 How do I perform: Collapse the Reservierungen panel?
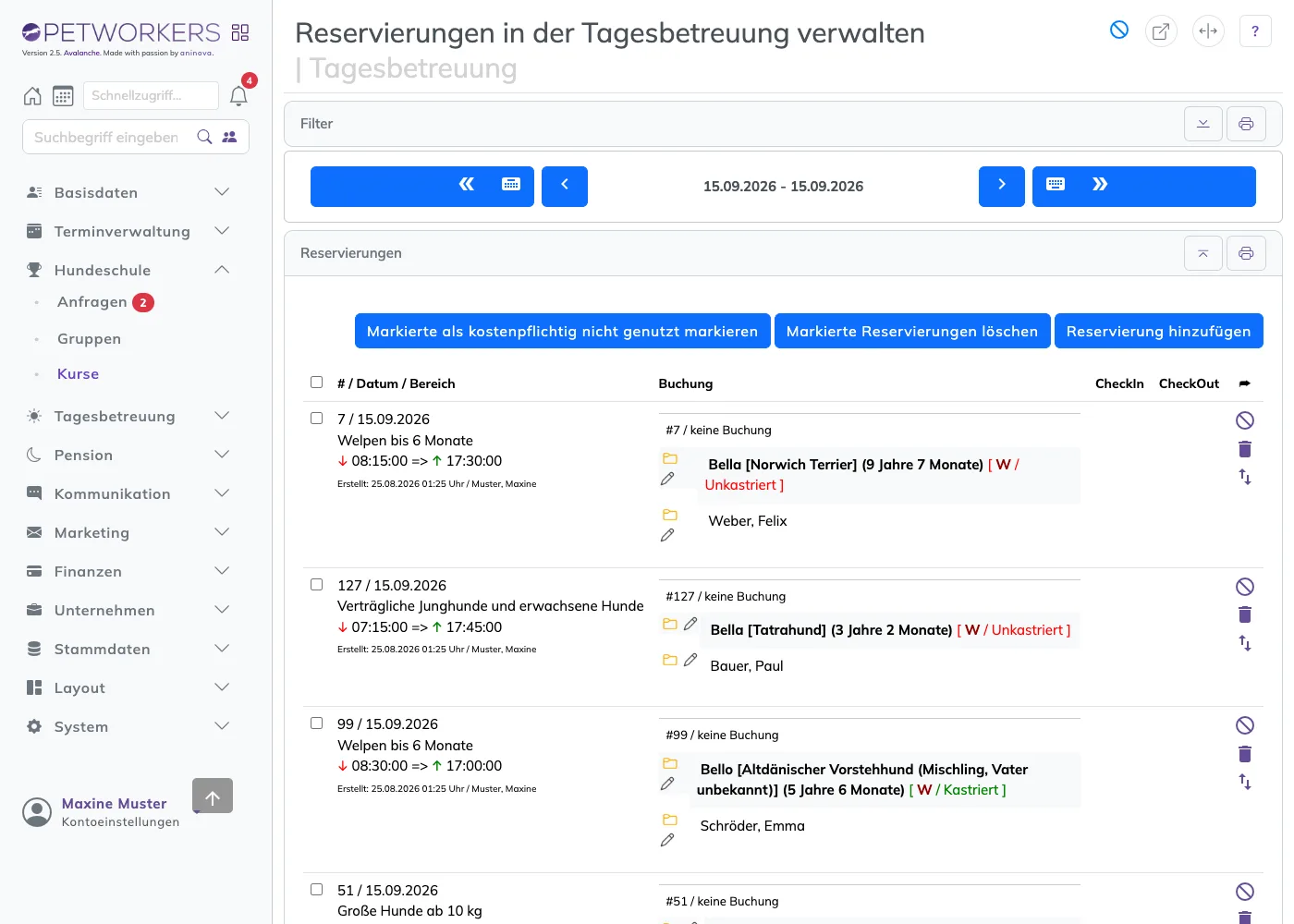click(1203, 253)
